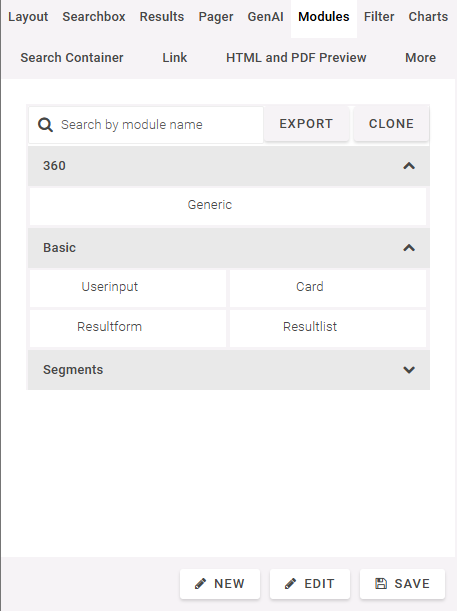Open the HTML and PDF Preview tab

(296, 58)
